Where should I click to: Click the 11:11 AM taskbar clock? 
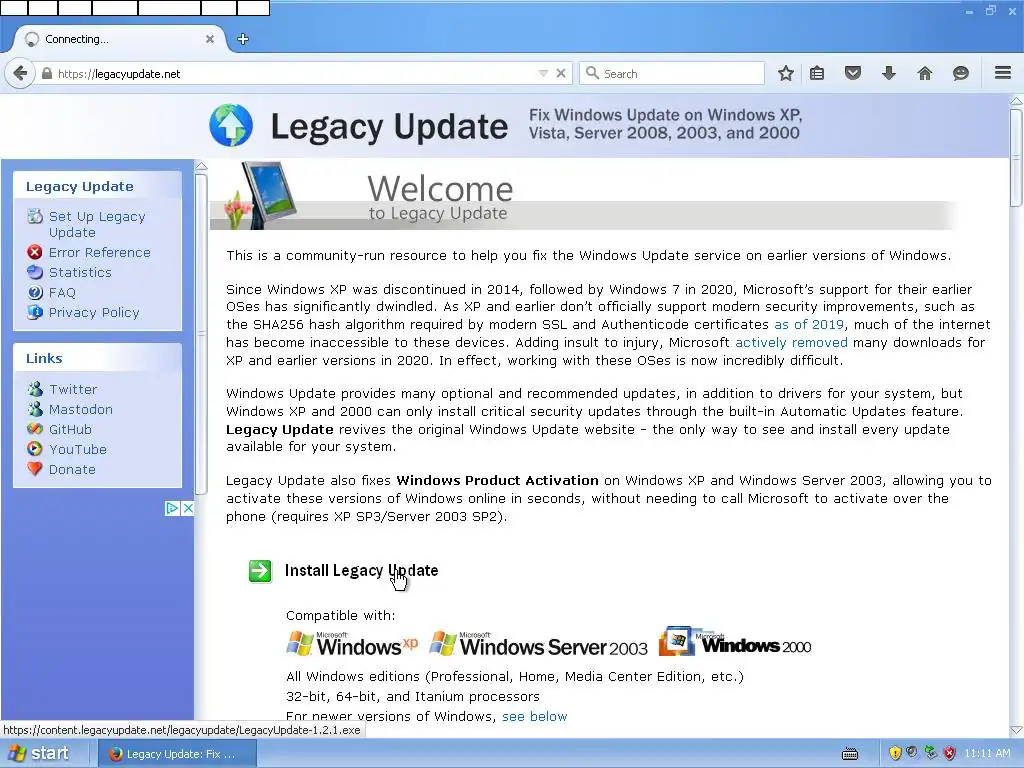coord(987,754)
